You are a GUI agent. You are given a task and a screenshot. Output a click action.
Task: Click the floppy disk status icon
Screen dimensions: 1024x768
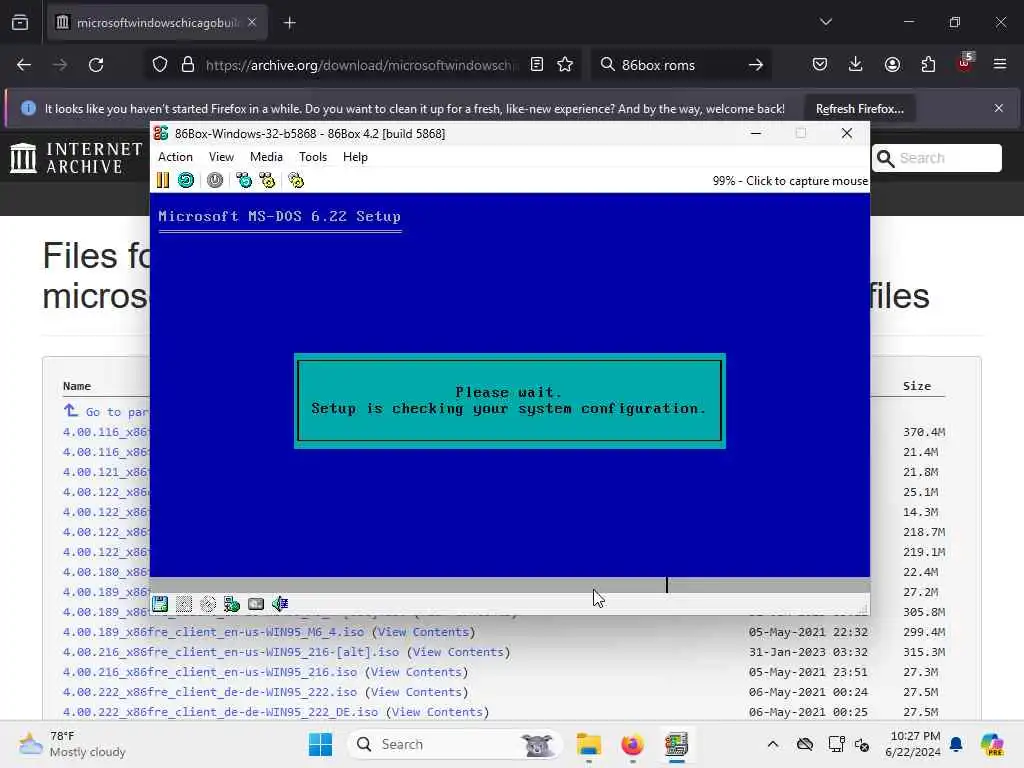[160, 603]
